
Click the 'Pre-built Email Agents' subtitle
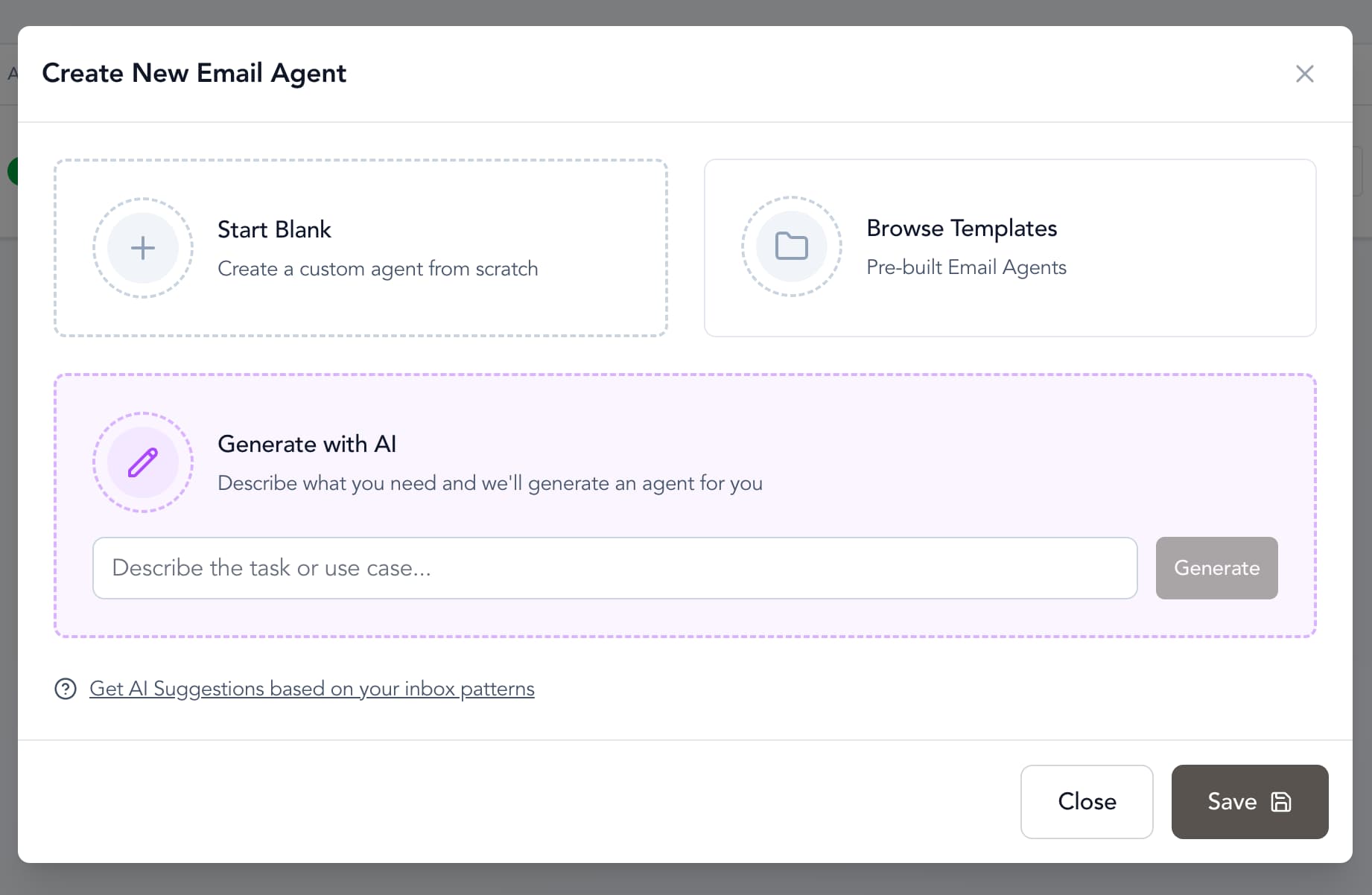coord(965,267)
